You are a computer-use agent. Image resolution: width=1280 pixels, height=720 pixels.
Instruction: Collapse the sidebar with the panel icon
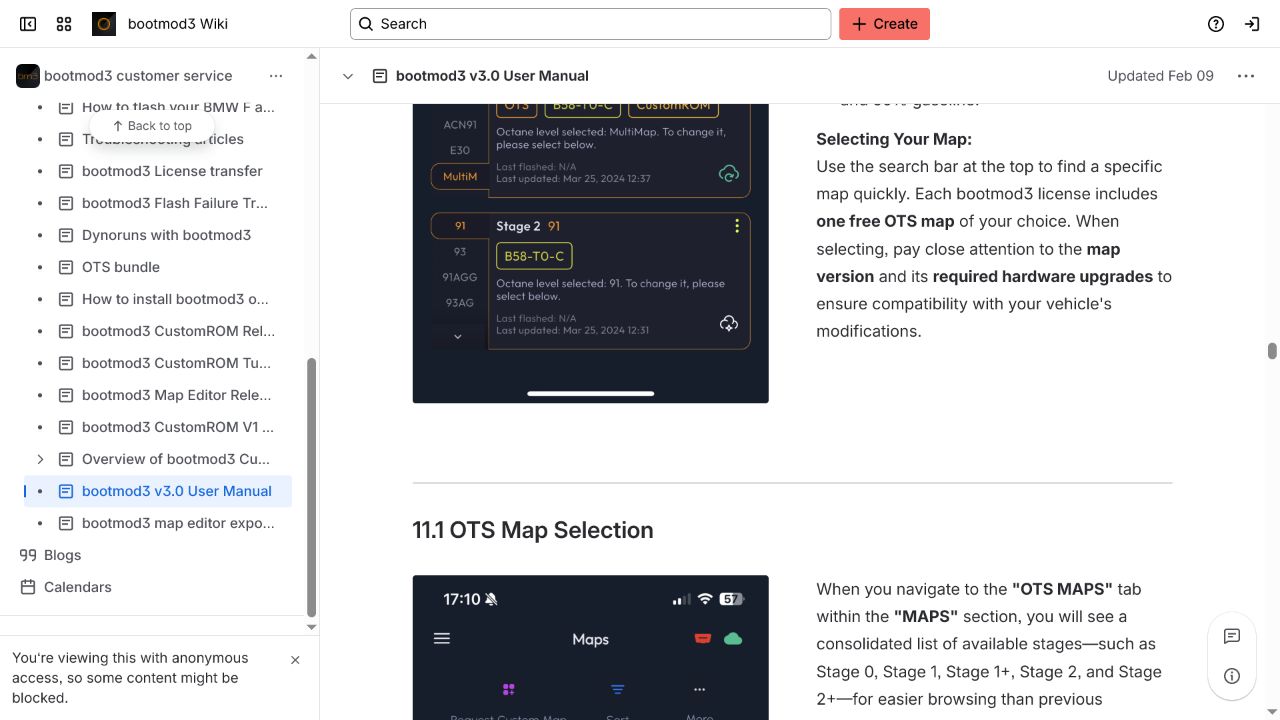click(x=28, y=24)
